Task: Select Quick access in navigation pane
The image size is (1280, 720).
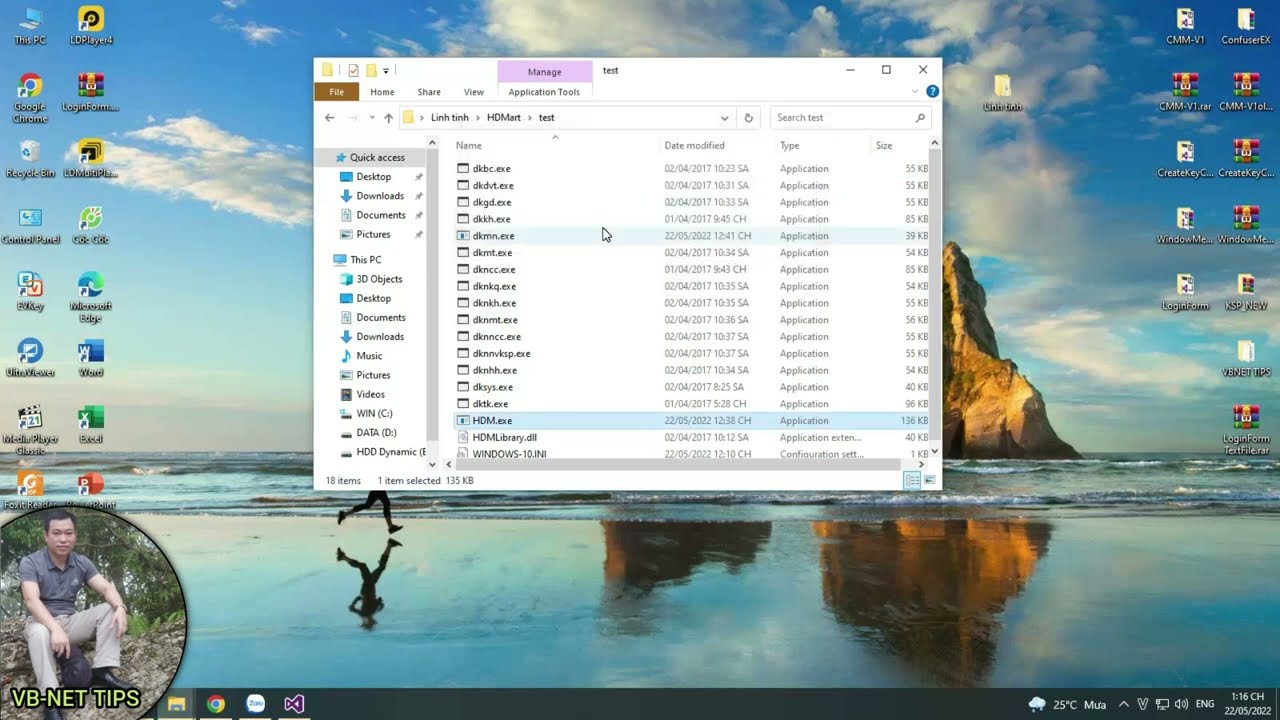Action: pos(377,158)
